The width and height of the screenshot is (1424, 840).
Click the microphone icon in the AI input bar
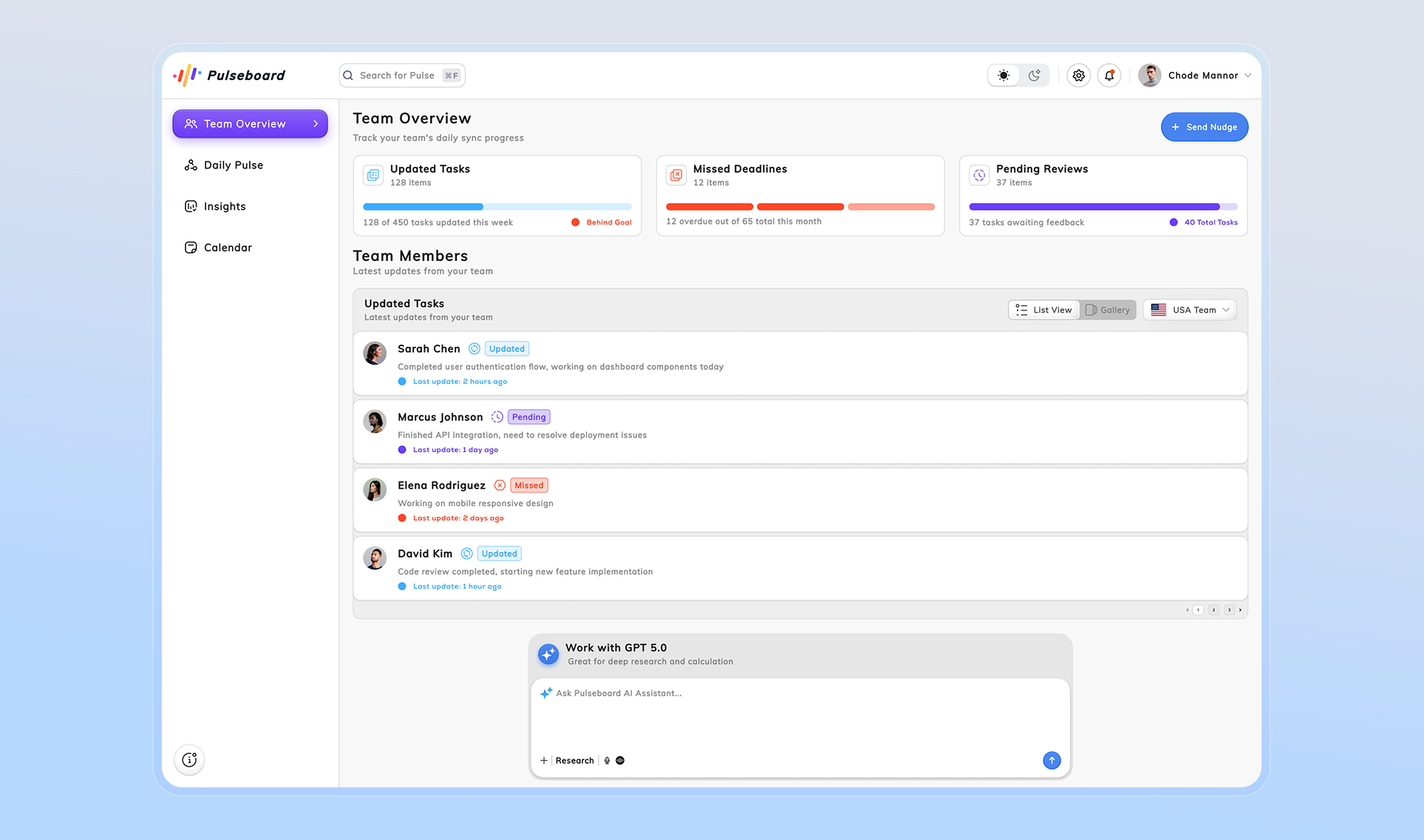pyautogui.click(x=607, y=760)
